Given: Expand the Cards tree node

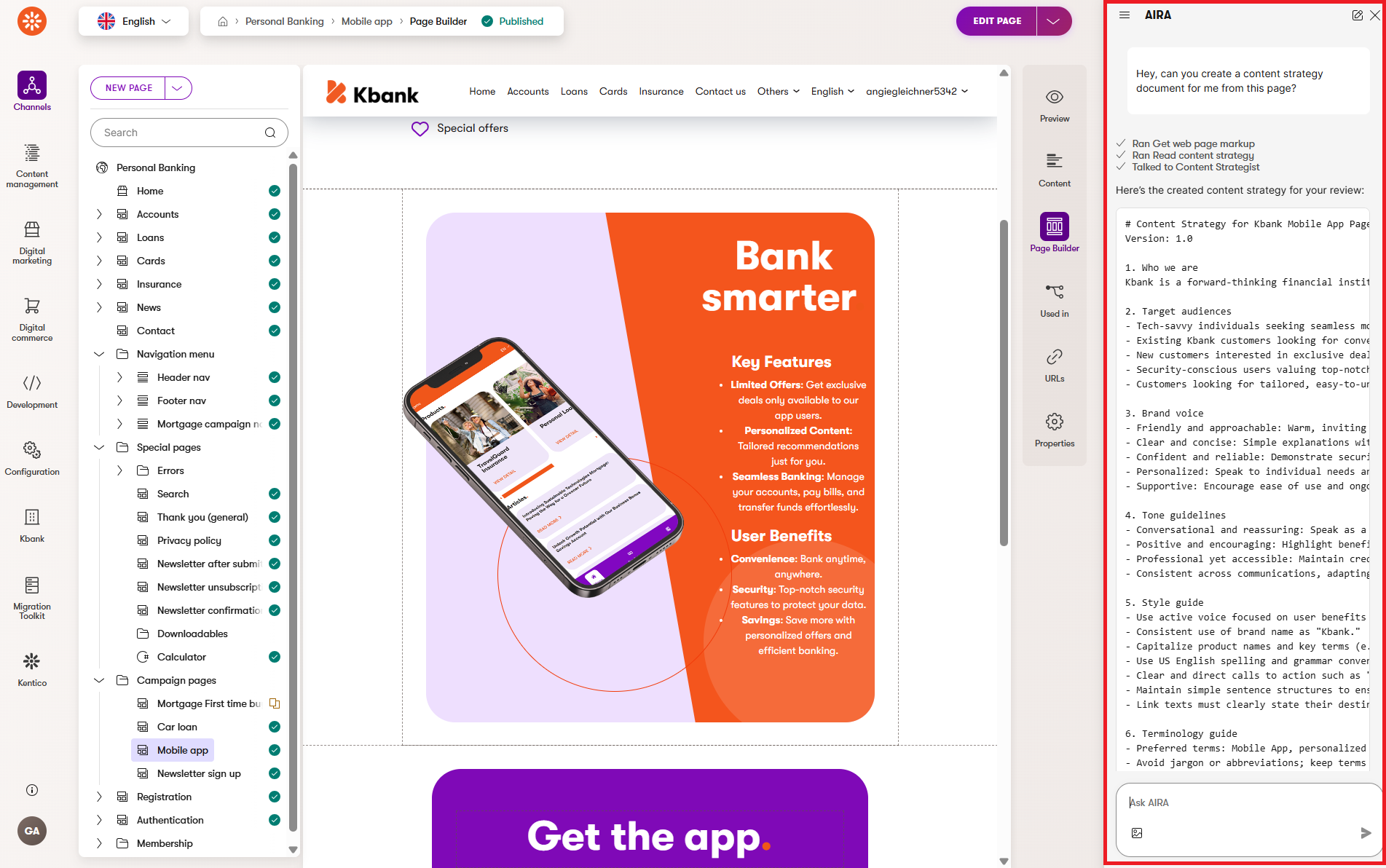Looking at the screenshot, I should (99, 261).
